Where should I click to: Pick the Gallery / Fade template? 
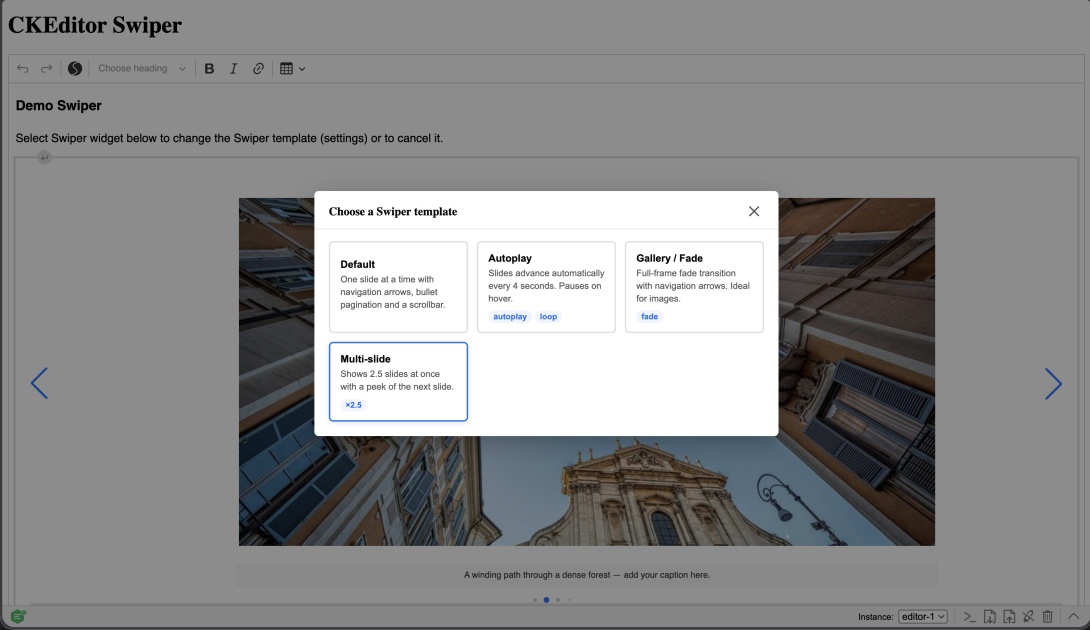pos(694,286)
